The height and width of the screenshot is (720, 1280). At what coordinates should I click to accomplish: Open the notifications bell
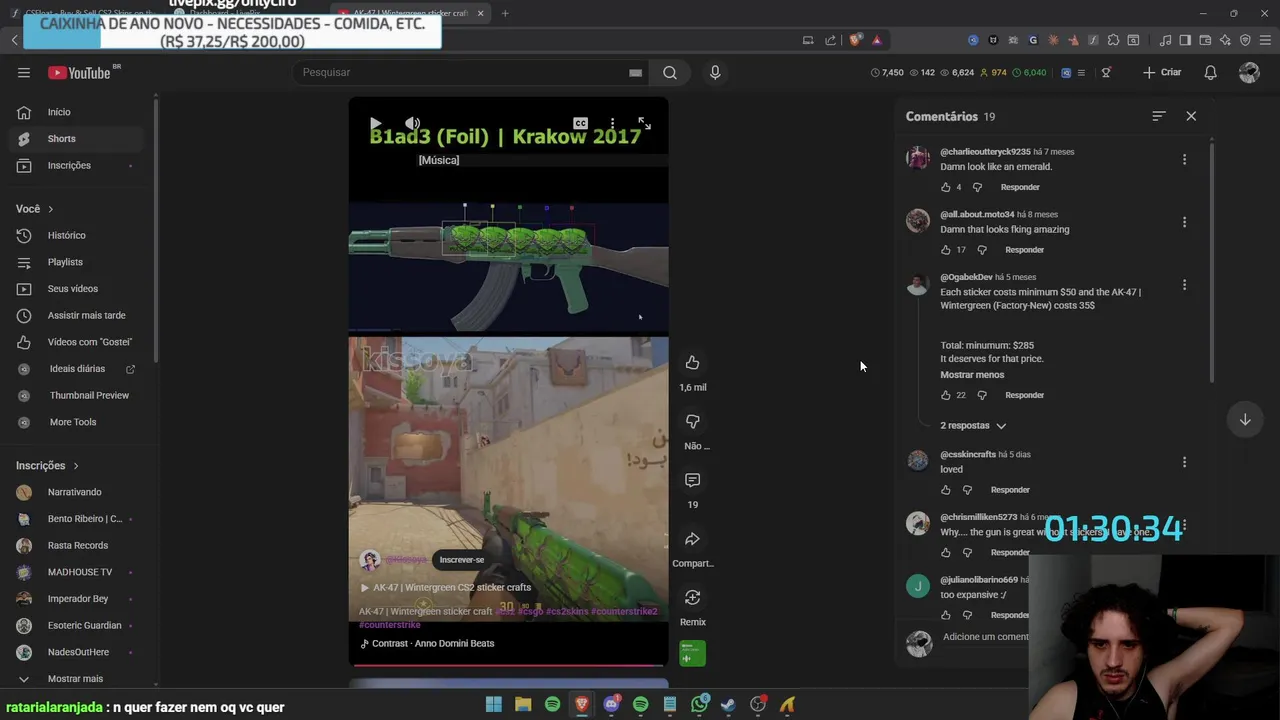(1210, 72)
